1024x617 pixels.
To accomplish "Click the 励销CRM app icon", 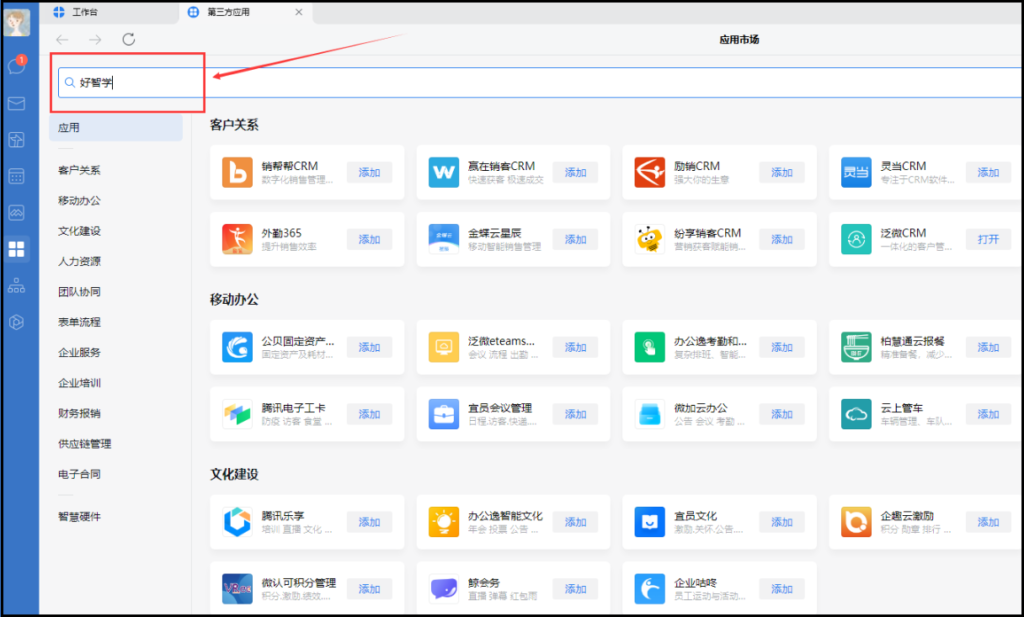I will (650, 172).
